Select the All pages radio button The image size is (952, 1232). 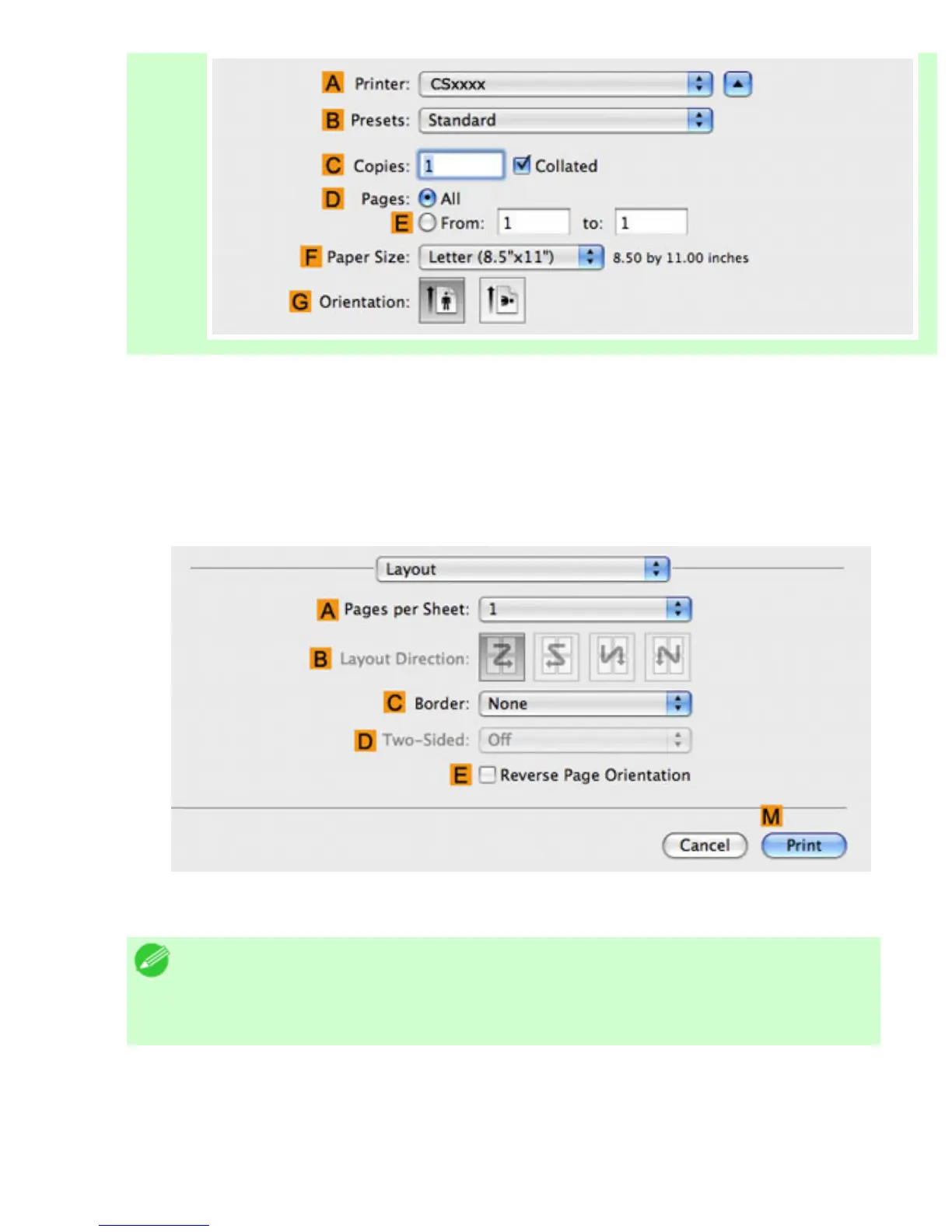(x=427, y=198)
